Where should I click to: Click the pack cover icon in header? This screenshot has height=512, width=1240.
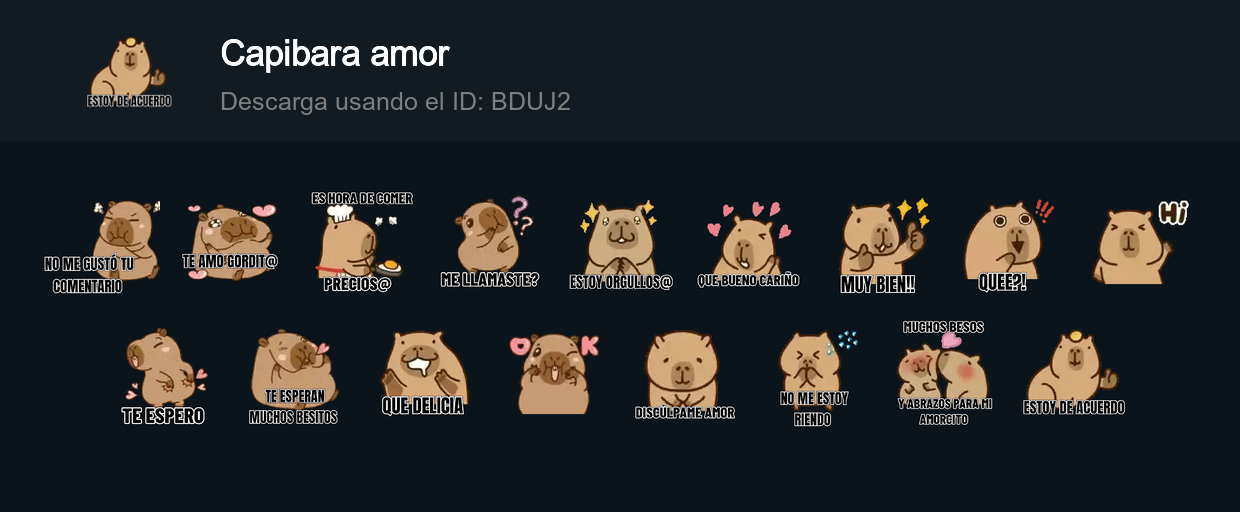point(129,72)
